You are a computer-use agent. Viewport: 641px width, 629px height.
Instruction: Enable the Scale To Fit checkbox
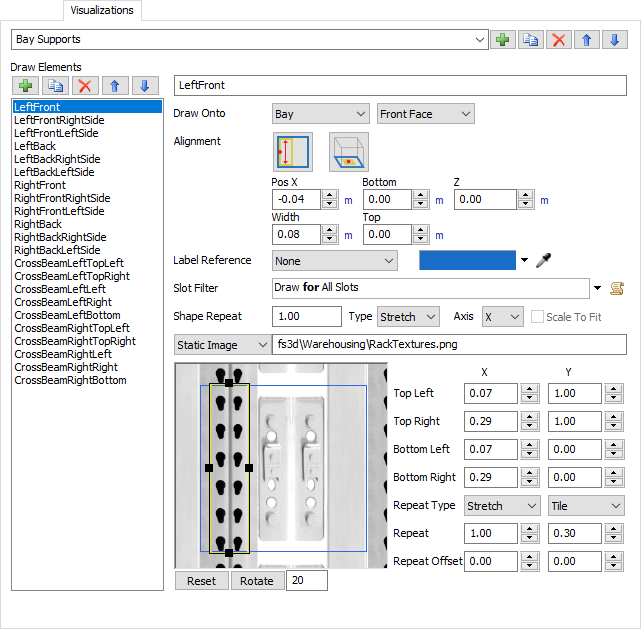click(x=540, y=317)
